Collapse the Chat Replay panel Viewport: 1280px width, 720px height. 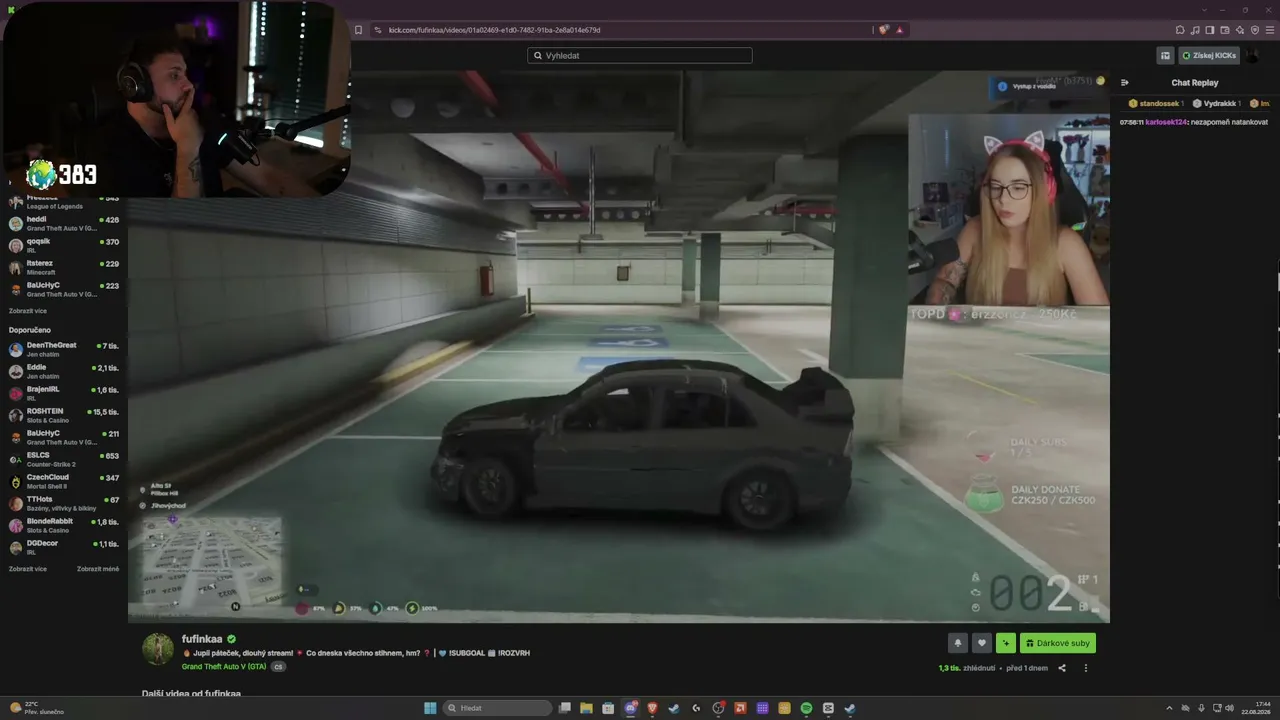click(x=1125, y=83)
